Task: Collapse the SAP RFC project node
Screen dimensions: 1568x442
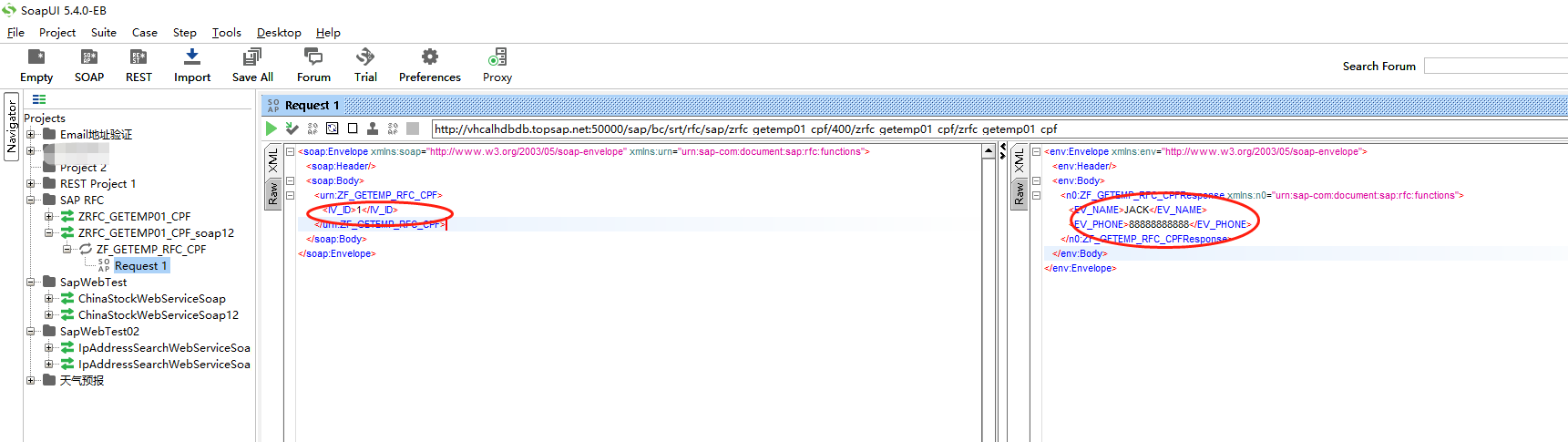Action: coord(30,200)
